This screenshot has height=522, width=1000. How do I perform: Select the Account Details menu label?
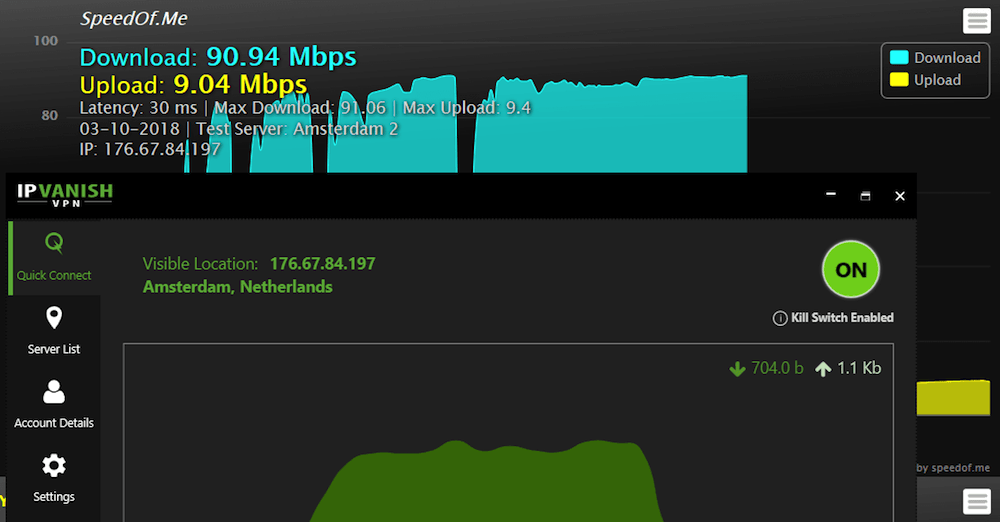[54, 423]
